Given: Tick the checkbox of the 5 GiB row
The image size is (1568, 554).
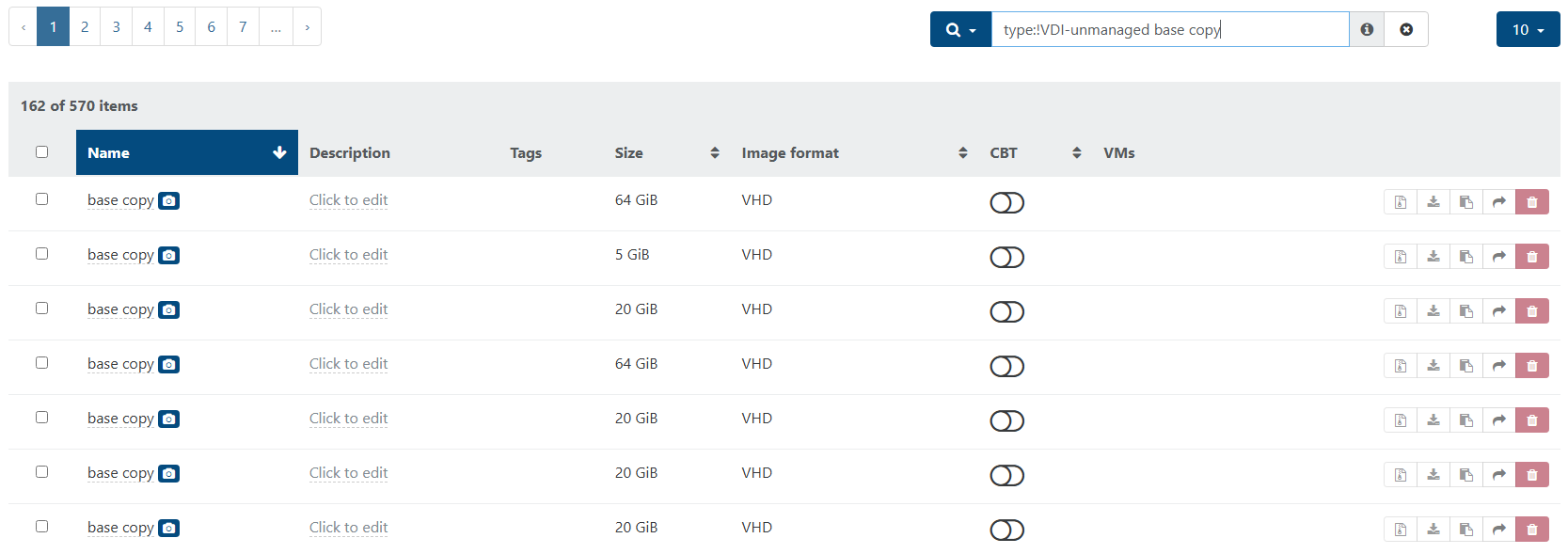Looking at the screenshot, I should click(x=41, y=254).
